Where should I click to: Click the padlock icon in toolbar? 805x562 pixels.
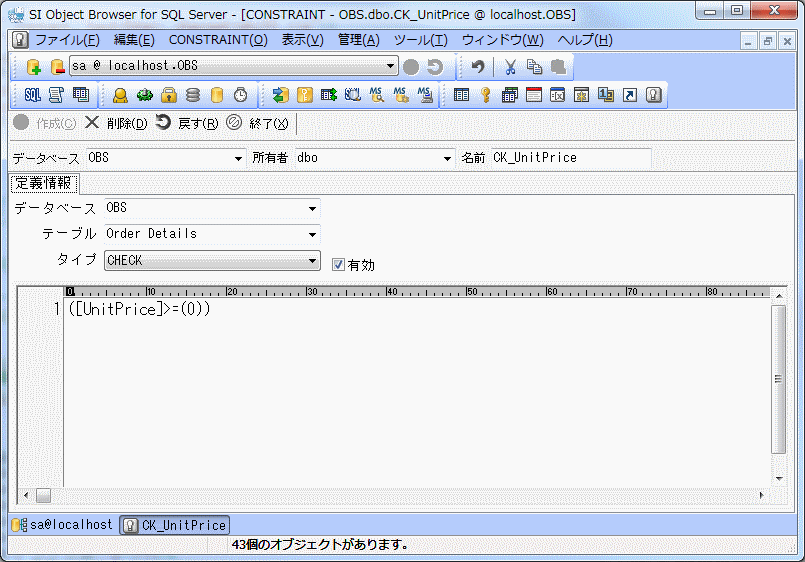(x=169, y=95)
